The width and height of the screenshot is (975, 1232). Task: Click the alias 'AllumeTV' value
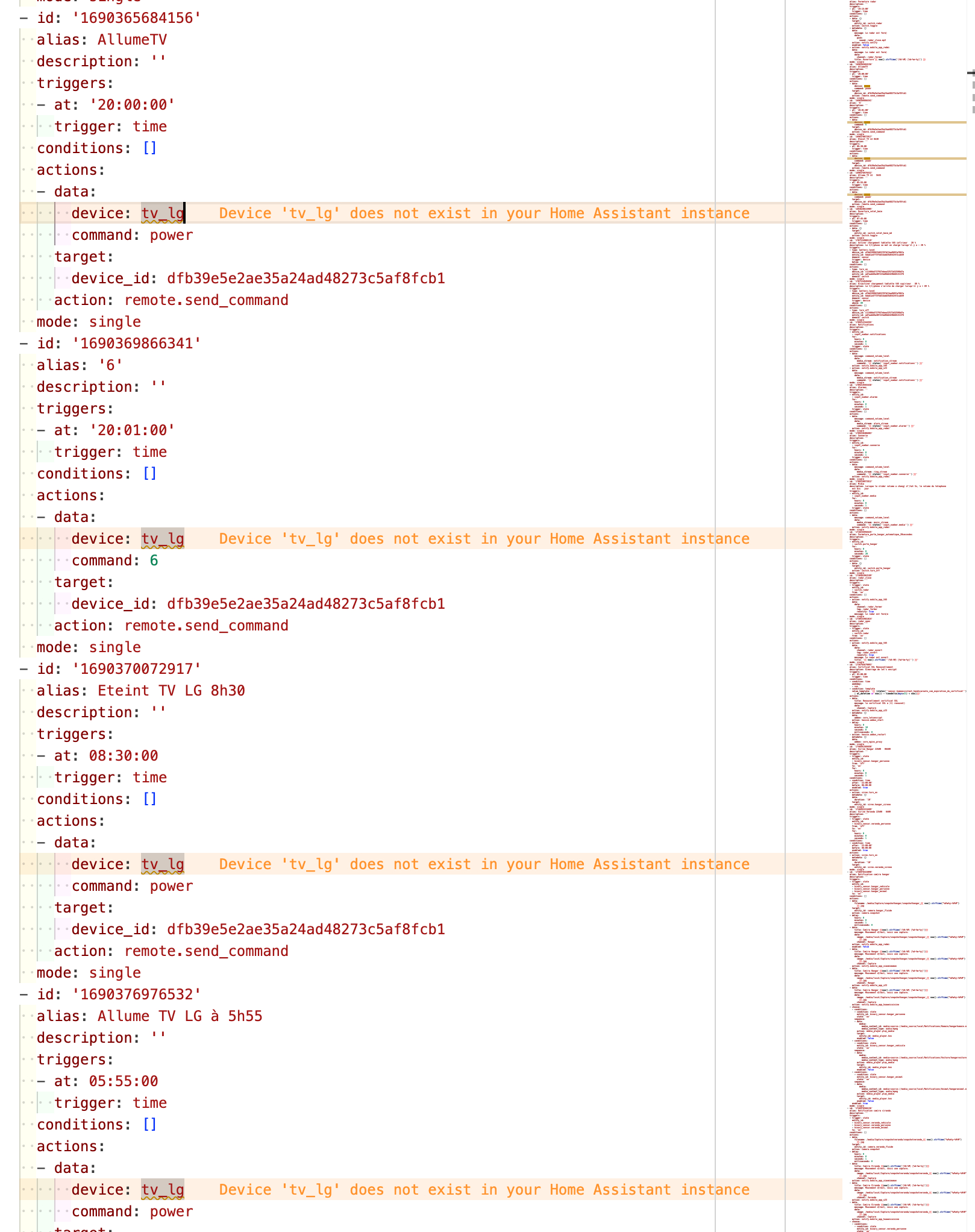[x=132, y=40]
